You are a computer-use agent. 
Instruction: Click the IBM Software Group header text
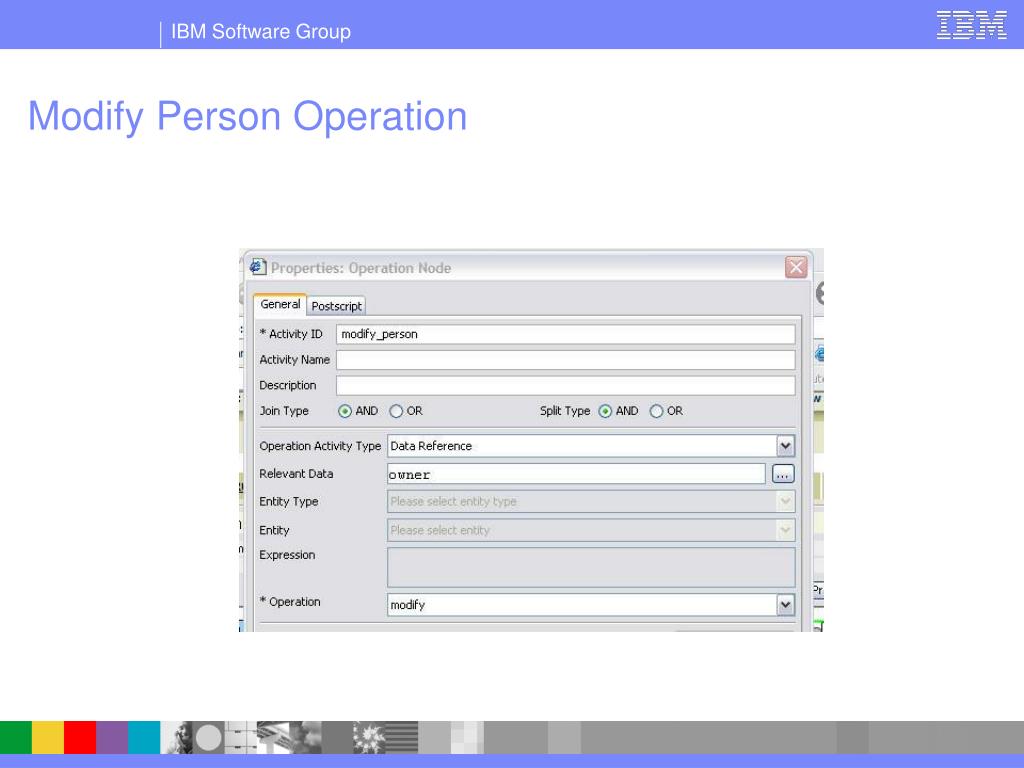261,31
